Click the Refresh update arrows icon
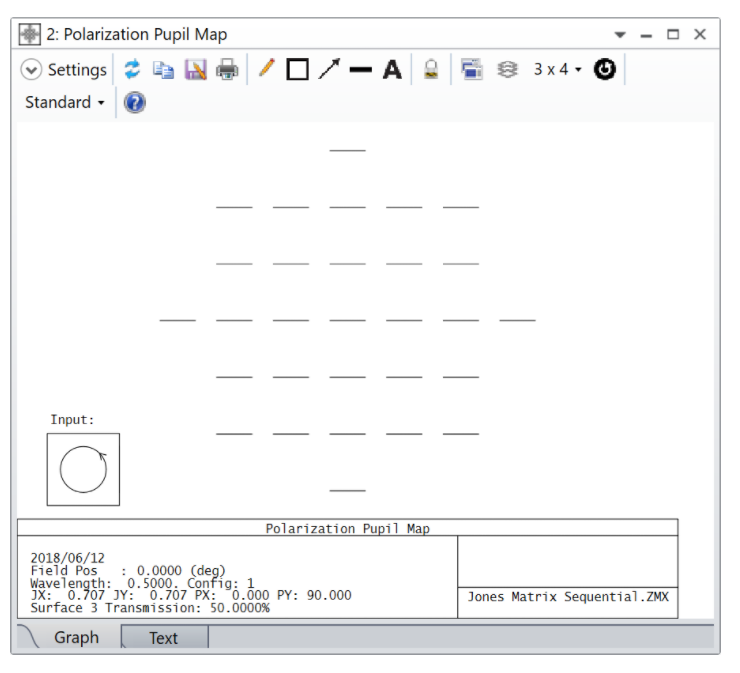This screenshot has height=673, width=740. [132, 69]
